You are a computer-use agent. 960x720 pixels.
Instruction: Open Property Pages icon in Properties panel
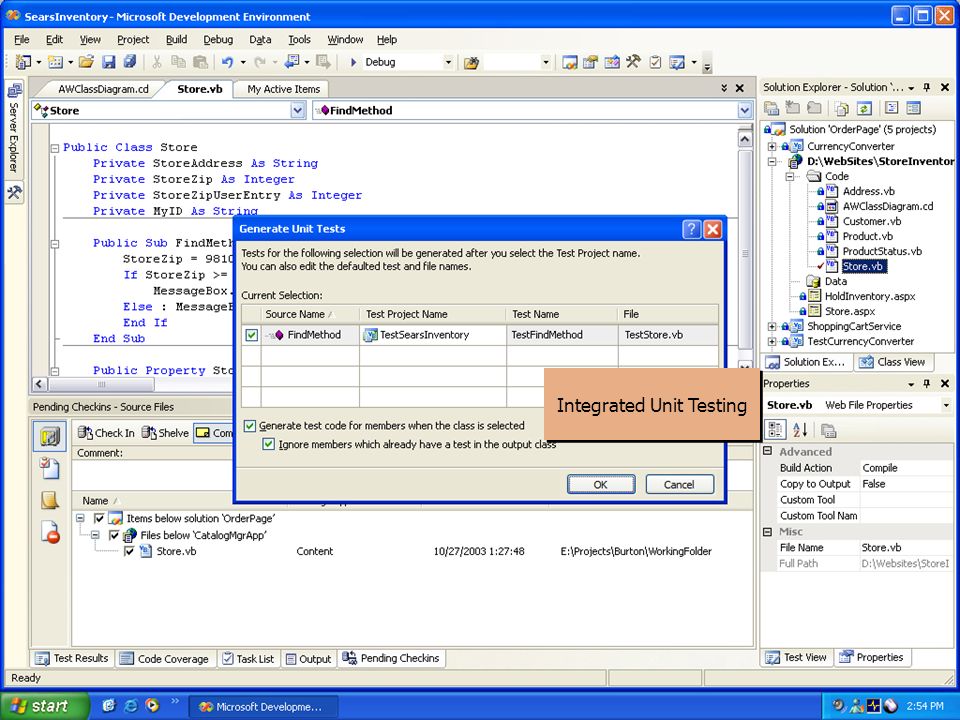(828, 430)
